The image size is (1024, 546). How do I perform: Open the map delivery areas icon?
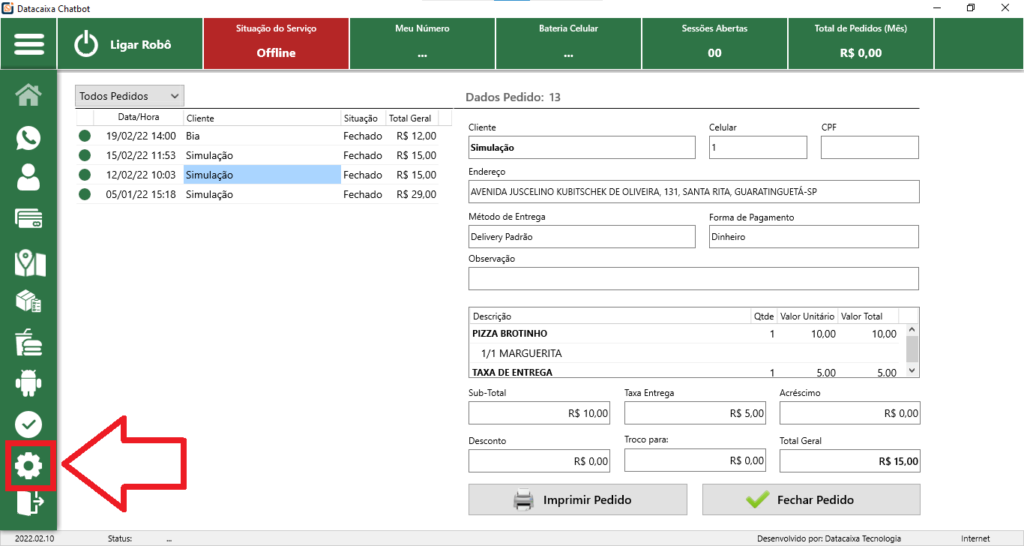point(29,262)
